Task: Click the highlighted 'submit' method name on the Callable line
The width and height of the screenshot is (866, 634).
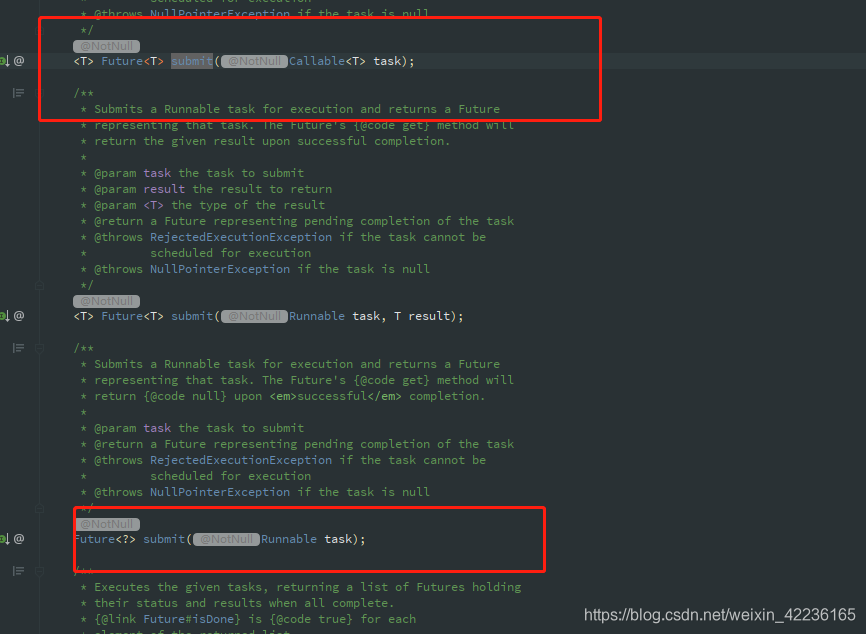Action: click(x=192, y=61)
